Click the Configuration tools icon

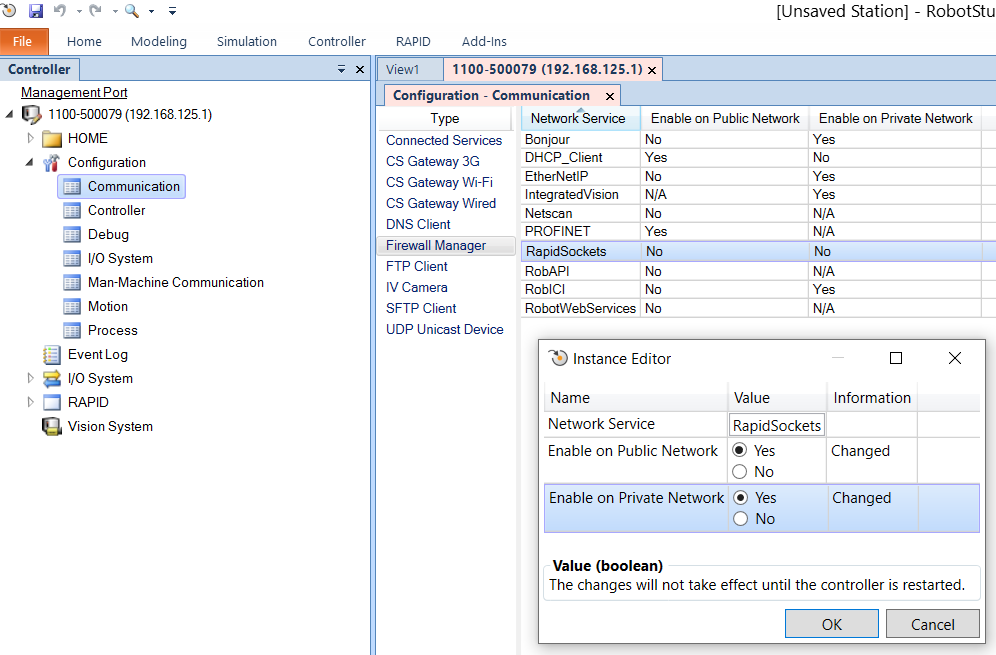pos(51,163)
